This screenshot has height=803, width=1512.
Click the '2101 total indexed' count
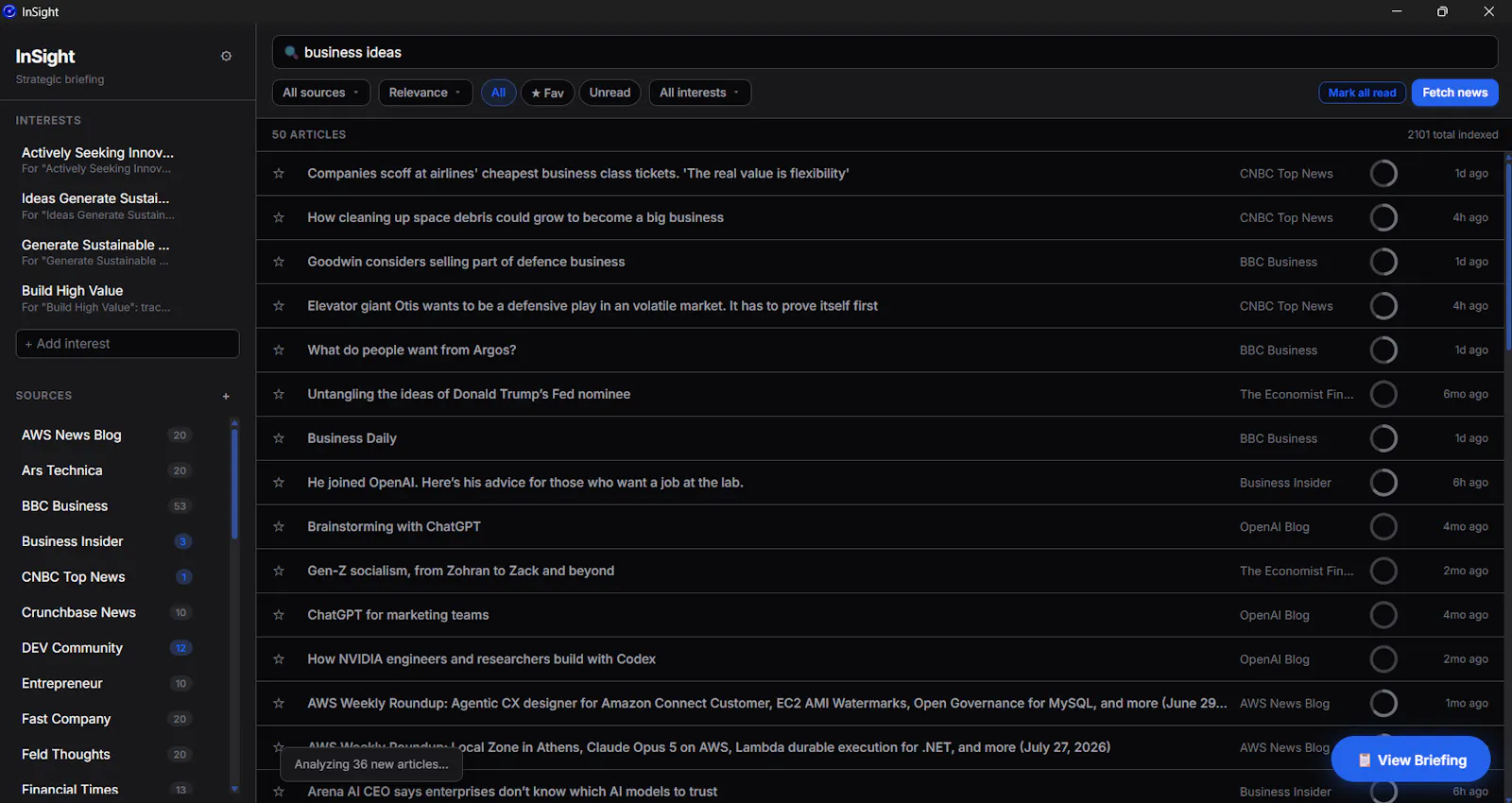point(1452,135)
